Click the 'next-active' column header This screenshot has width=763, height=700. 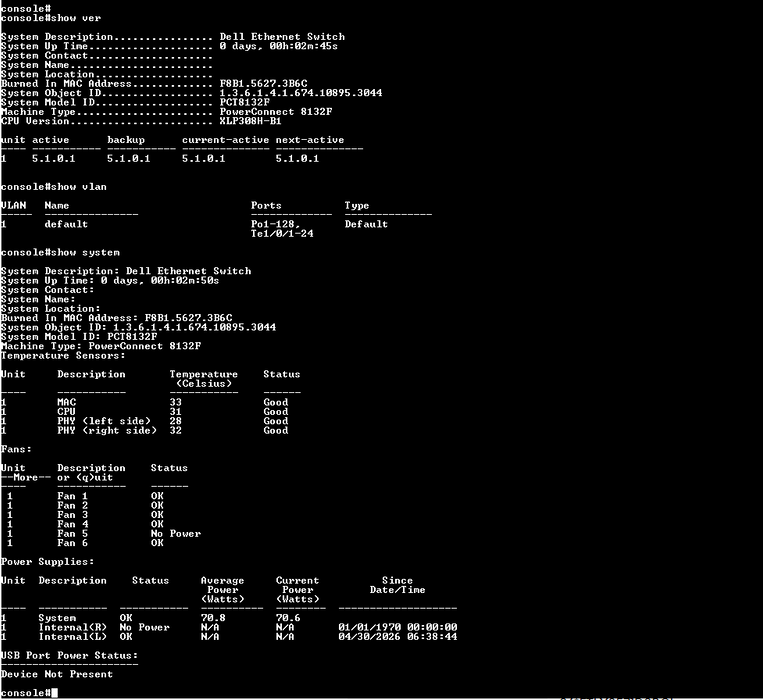310,140
